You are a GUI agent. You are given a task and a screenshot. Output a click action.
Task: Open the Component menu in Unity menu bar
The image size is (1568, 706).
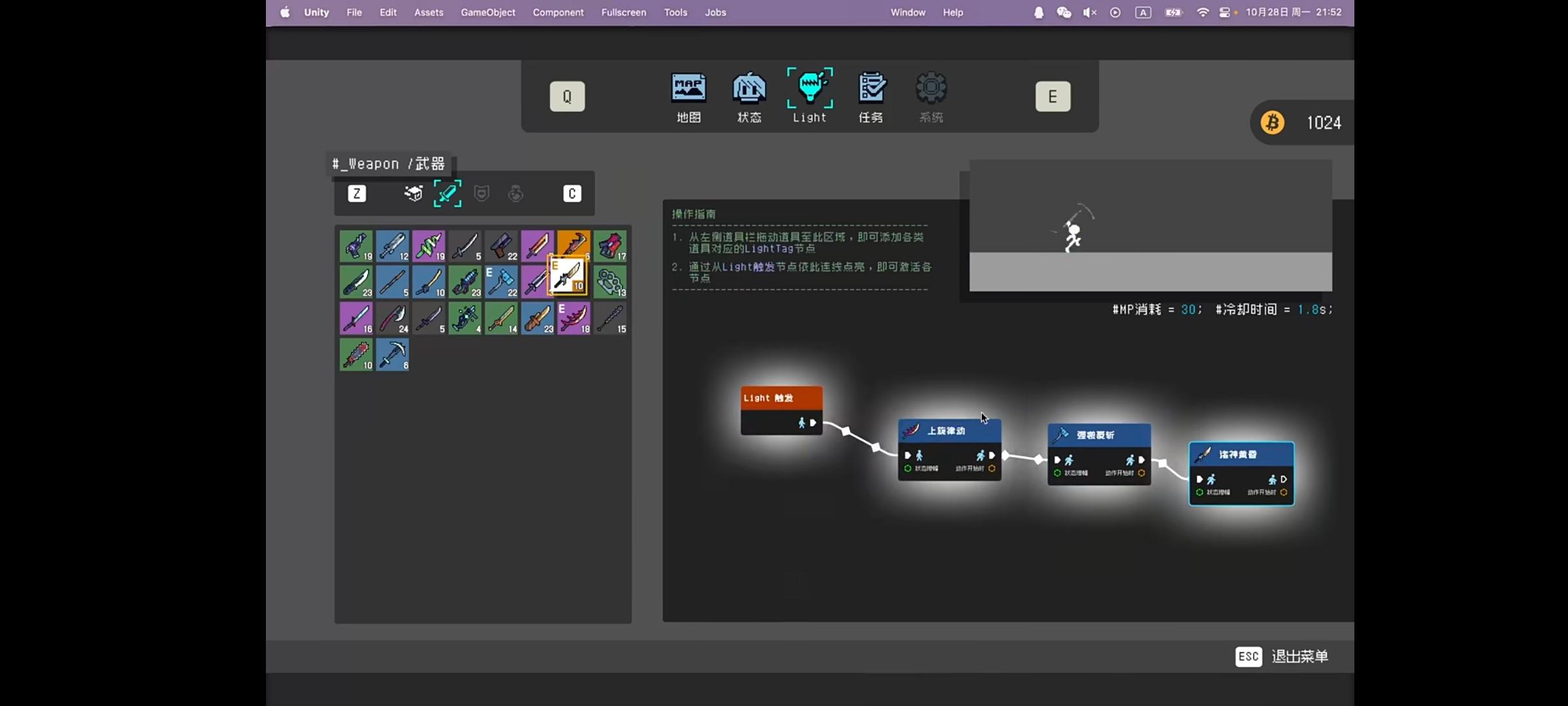tap(558, 12)
